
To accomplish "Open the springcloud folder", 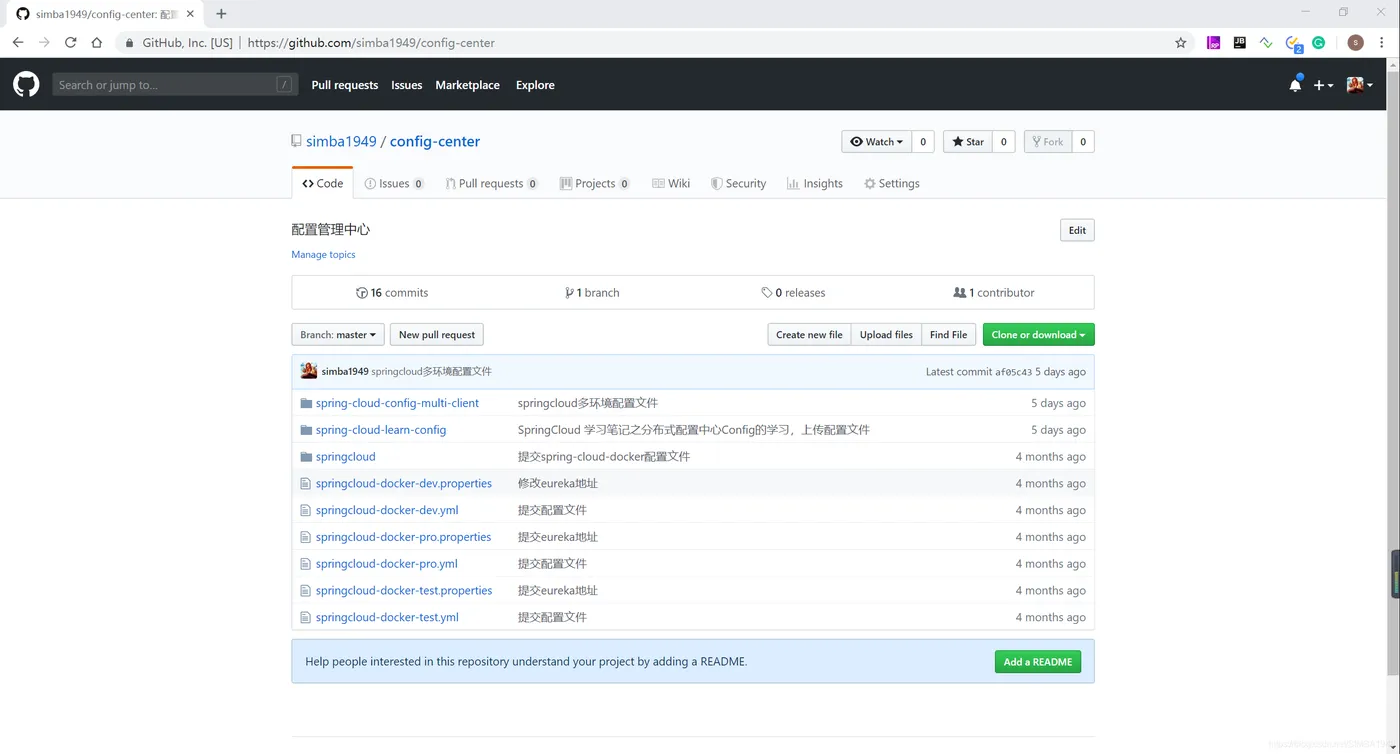I will point(346,457).
